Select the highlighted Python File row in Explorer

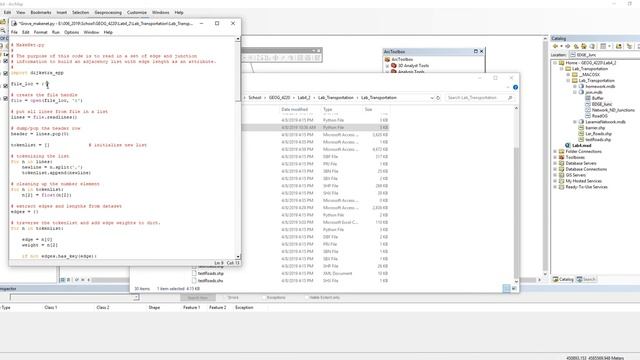coord(315,127)
